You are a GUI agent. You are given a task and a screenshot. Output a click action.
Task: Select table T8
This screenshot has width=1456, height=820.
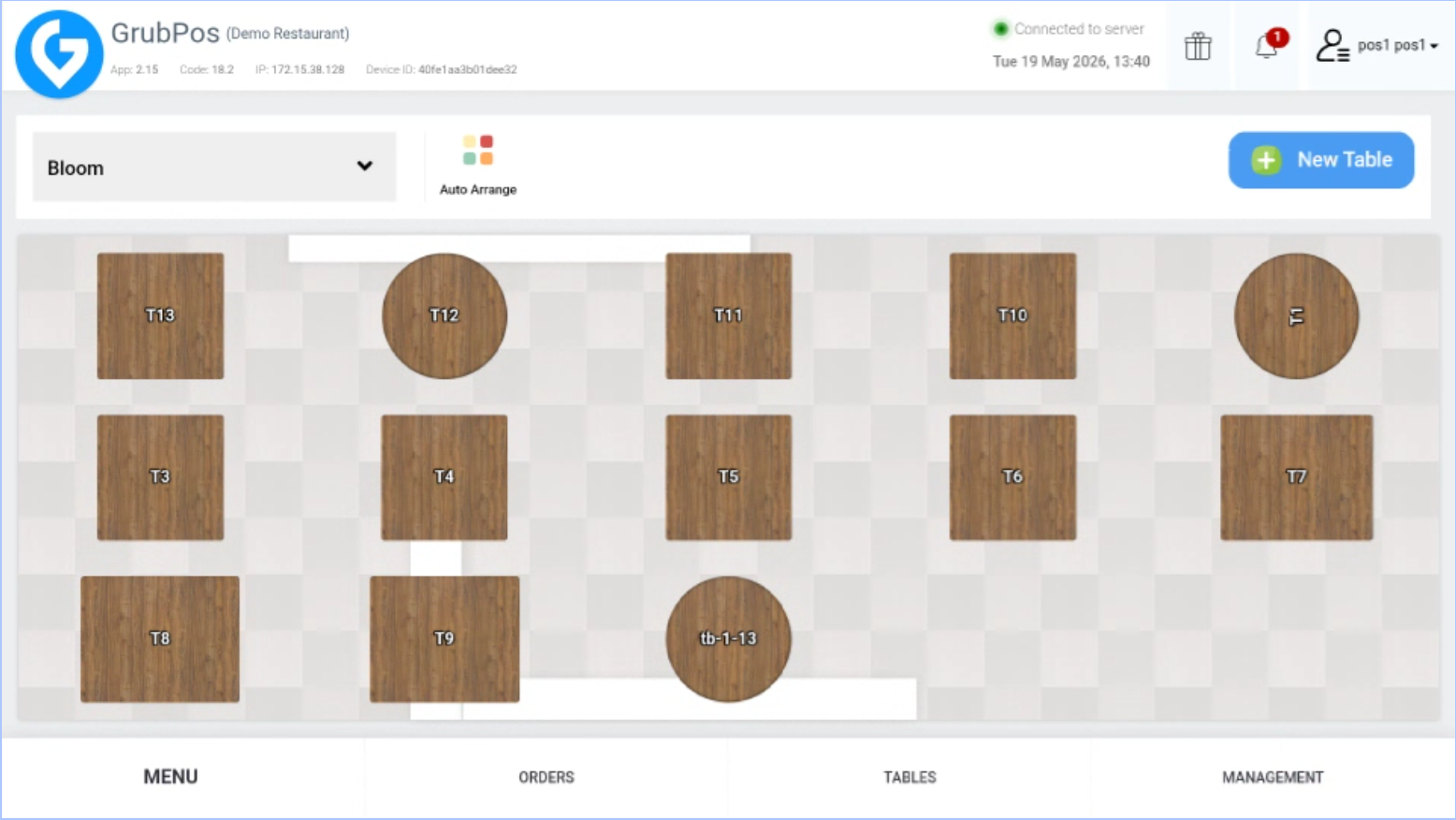(160, 639)
